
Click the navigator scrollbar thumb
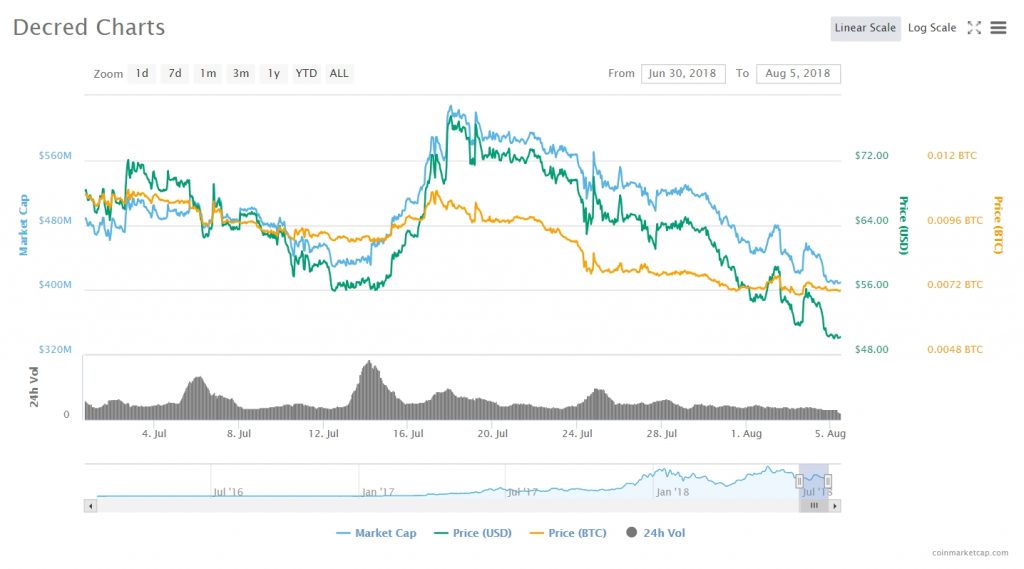814,506
